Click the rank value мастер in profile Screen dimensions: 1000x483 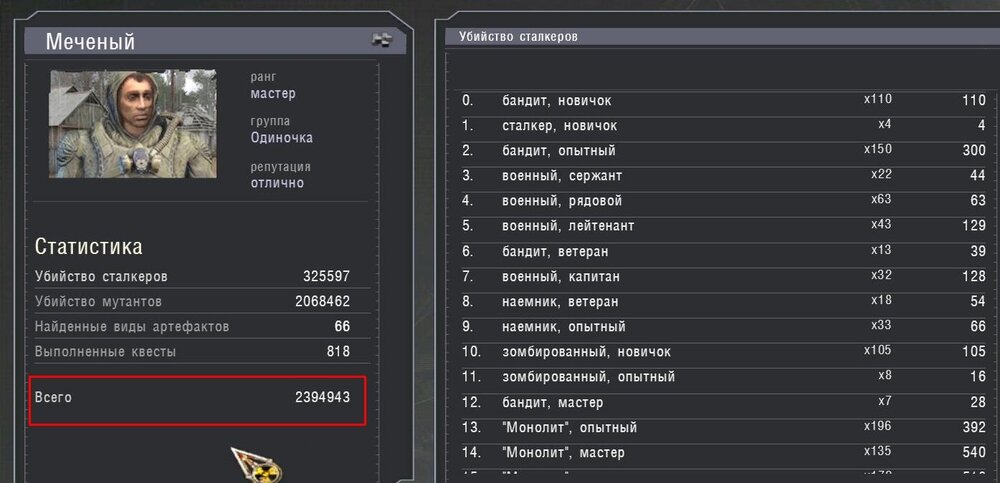click(x=273, y=94)
